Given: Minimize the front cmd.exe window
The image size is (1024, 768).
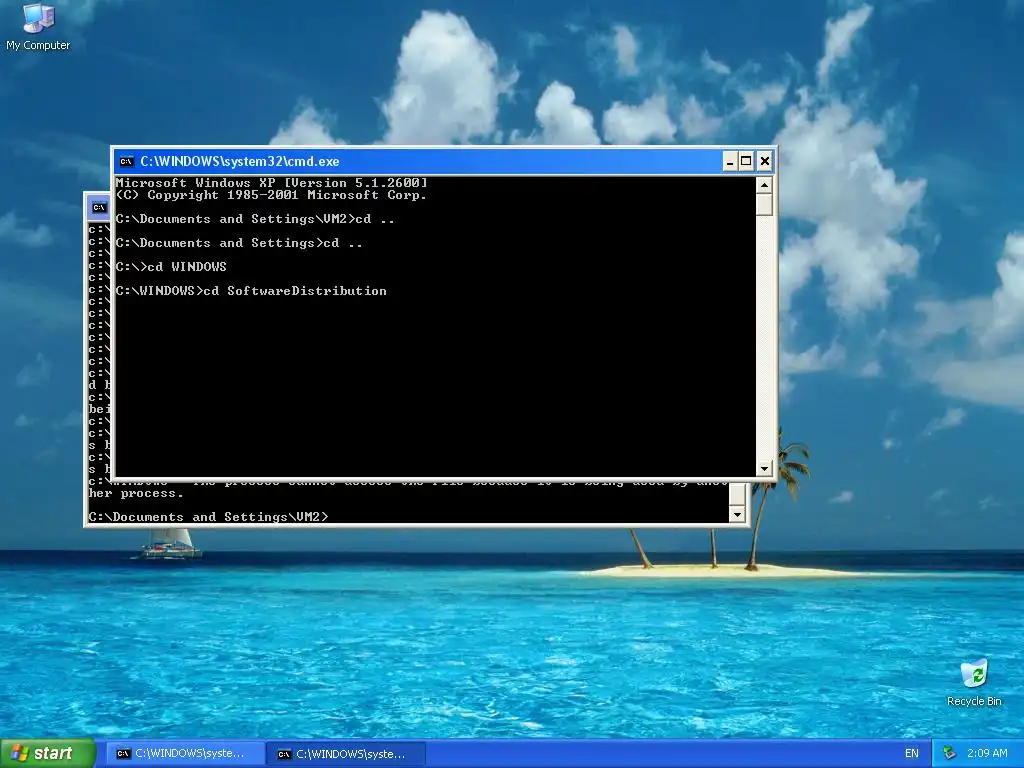Looking at the screenshot, I should tap(730, 161).
